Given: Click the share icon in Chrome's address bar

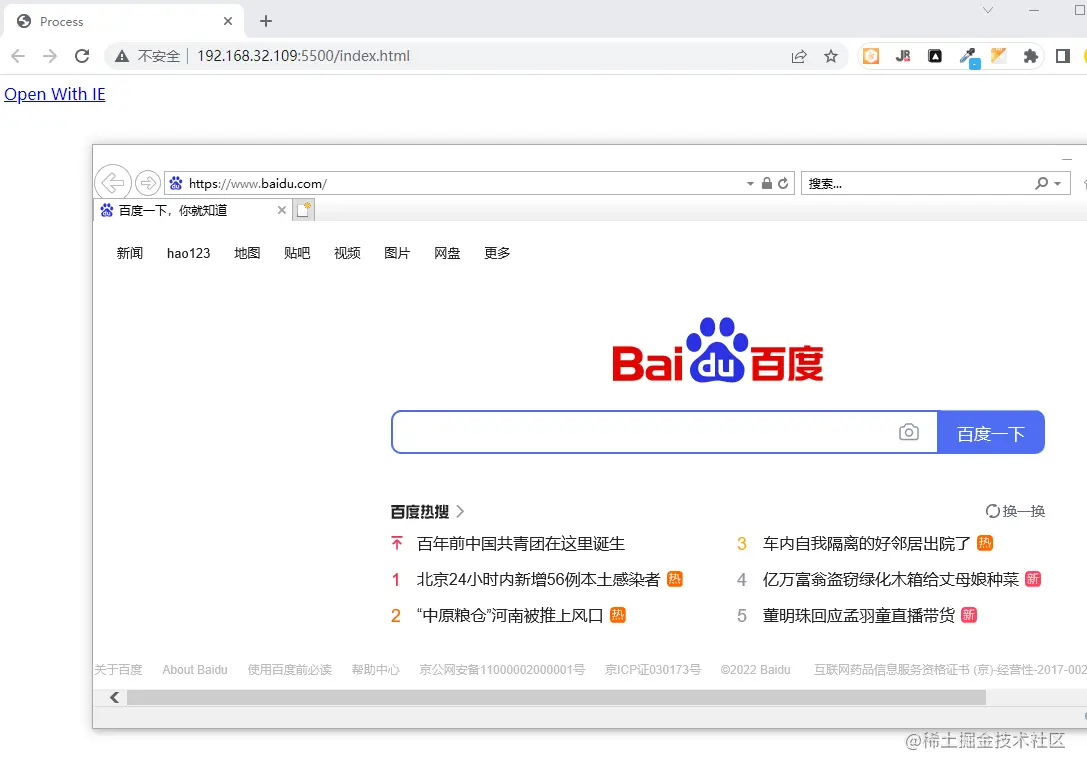Looking at the screenshot, I should tap(799, 56).
